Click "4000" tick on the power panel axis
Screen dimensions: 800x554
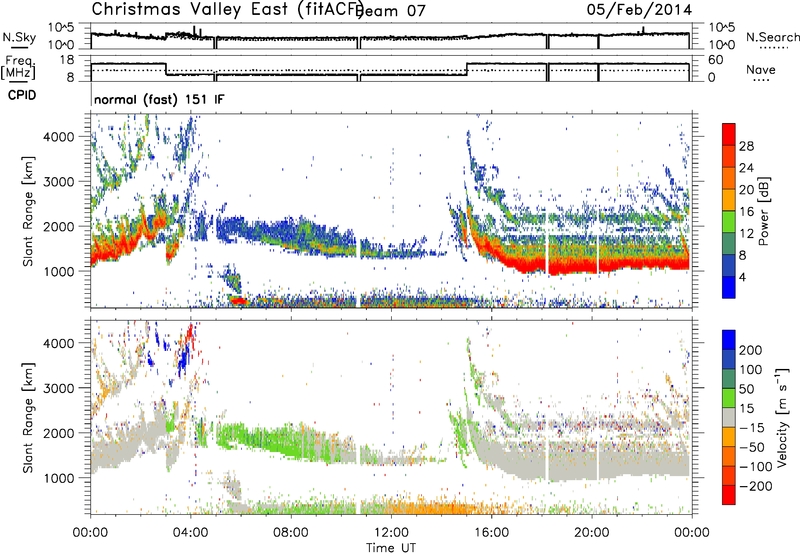(x=59, y=137)
